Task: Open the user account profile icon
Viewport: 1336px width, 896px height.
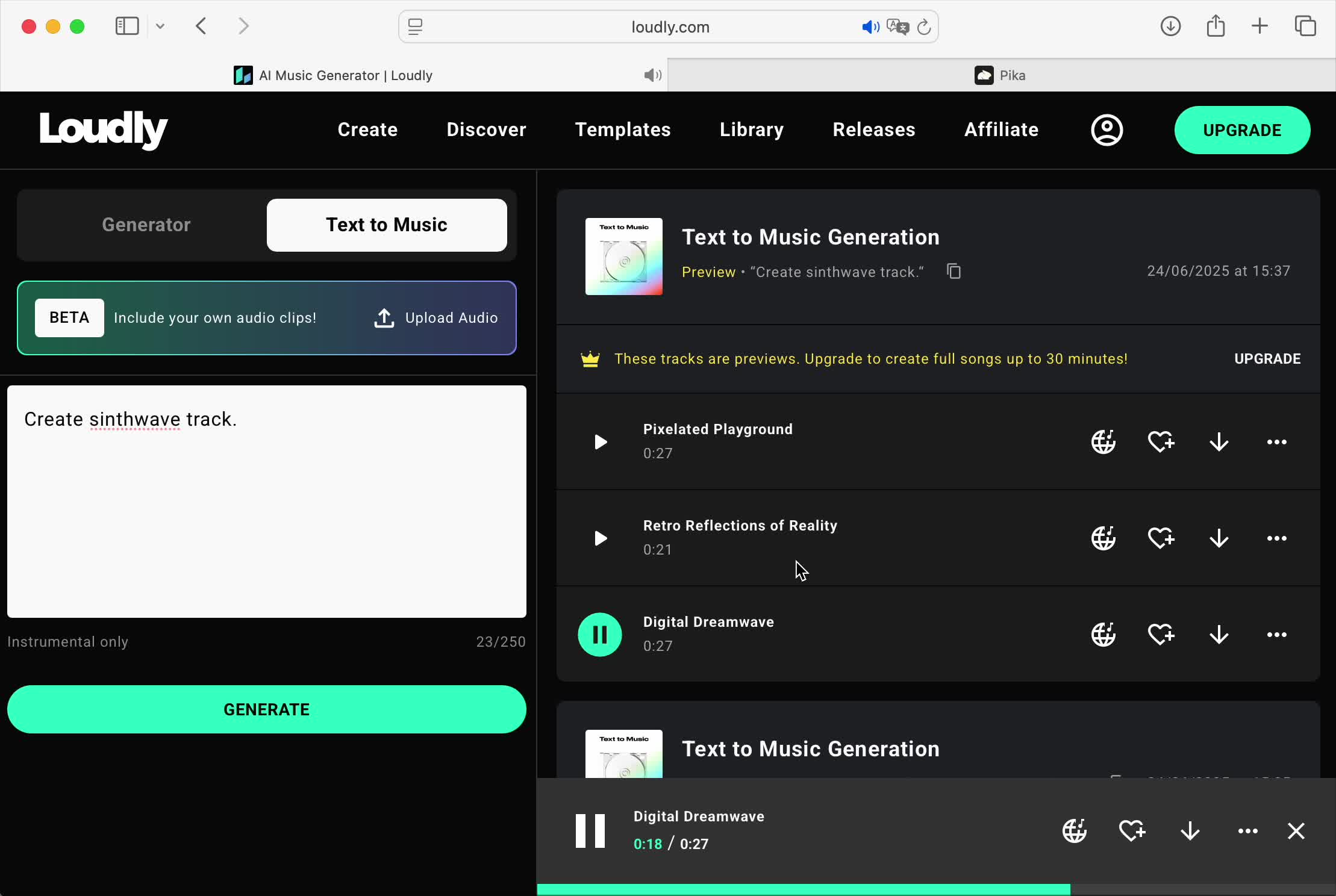Action: (x=1107, y=130)
